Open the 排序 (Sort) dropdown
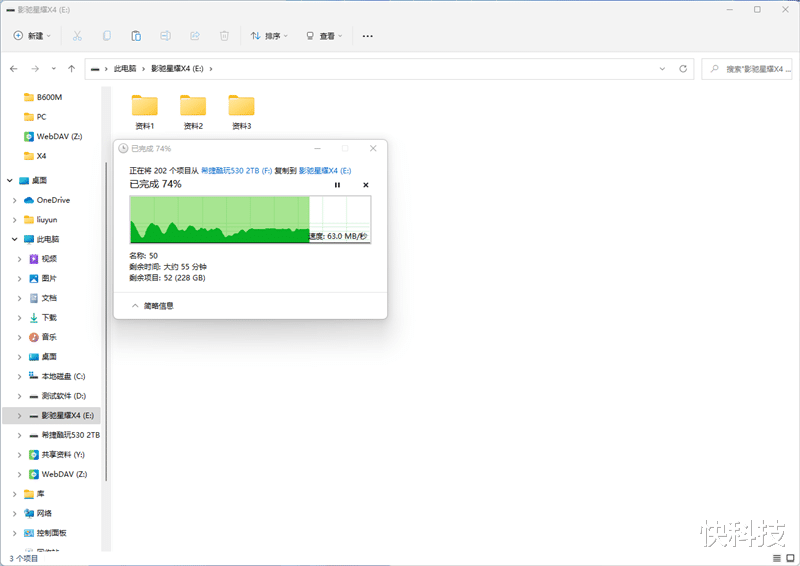This screenshot has width=800, height=566. (x=269, y=36)
